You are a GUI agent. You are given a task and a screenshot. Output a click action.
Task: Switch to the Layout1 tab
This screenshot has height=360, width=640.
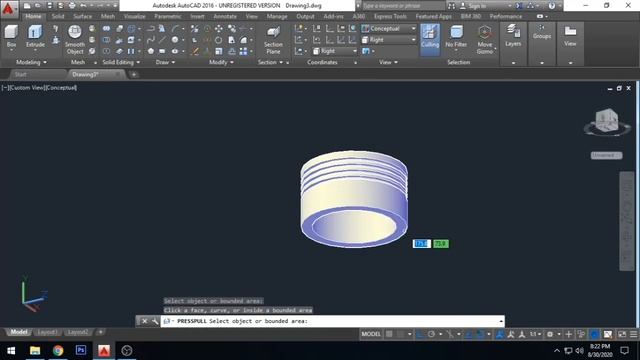(x=47, y=332)
